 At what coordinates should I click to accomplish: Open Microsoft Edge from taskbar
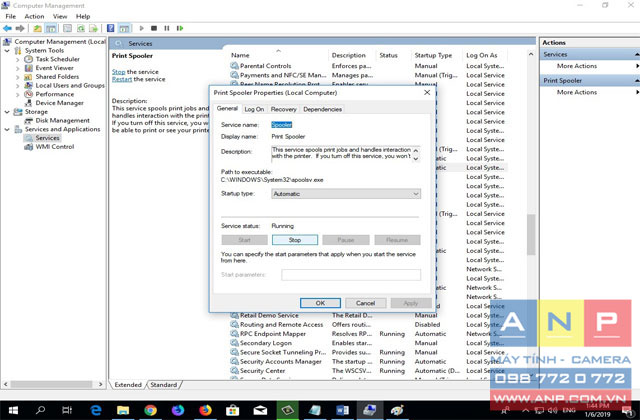(x=96, y=410)
